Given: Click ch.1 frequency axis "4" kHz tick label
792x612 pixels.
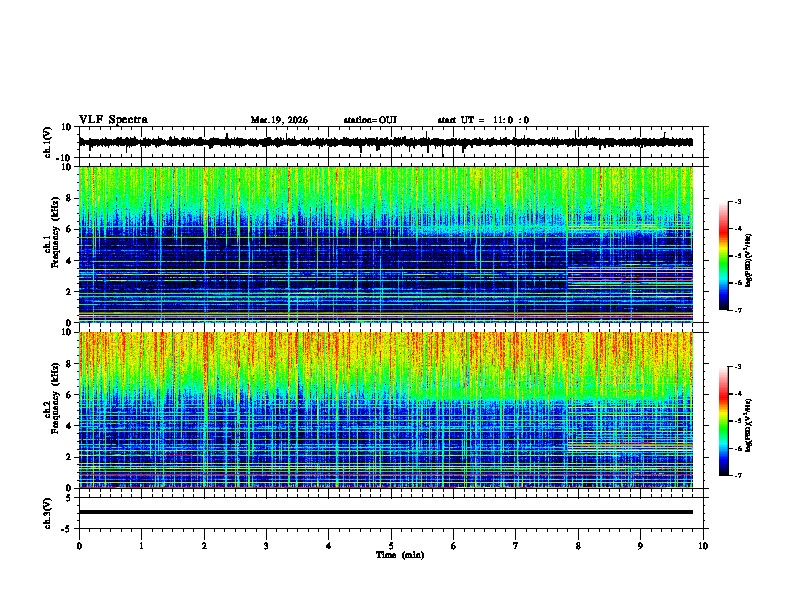Looking at the screenshot, I should [69, 261].
